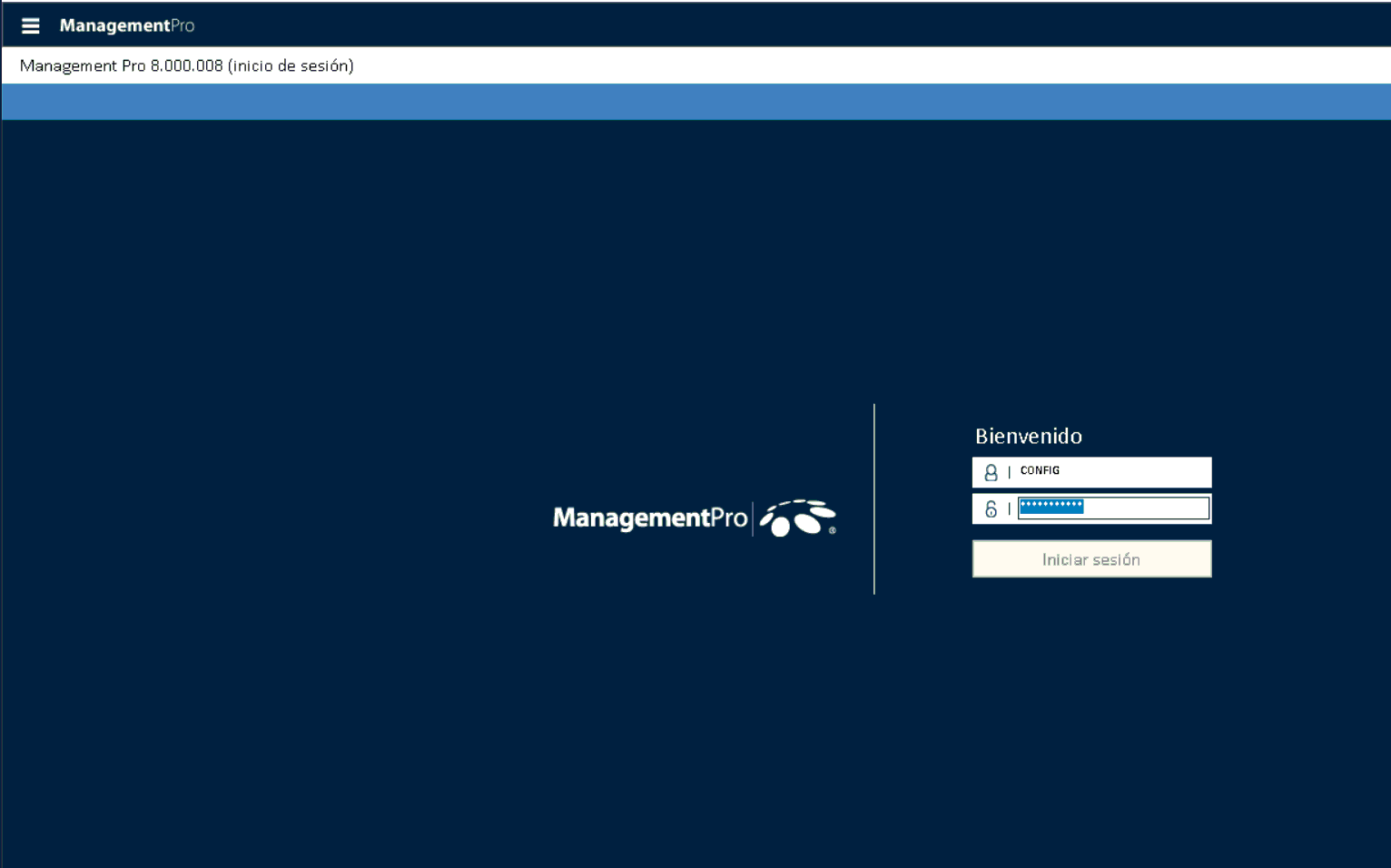Click the small separator after the padlock icon

(x=1009, y=509)
